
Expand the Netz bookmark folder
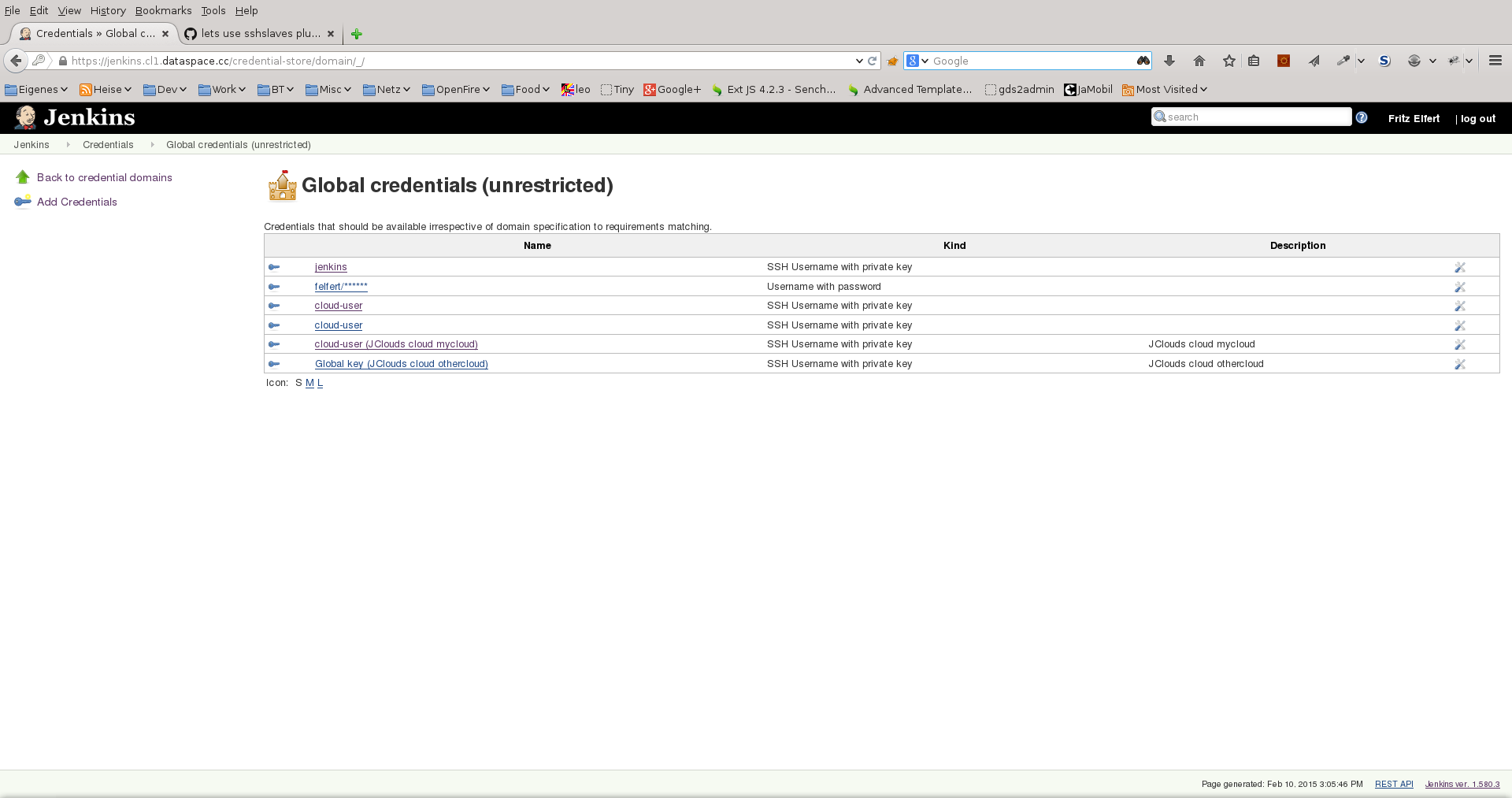387,89
